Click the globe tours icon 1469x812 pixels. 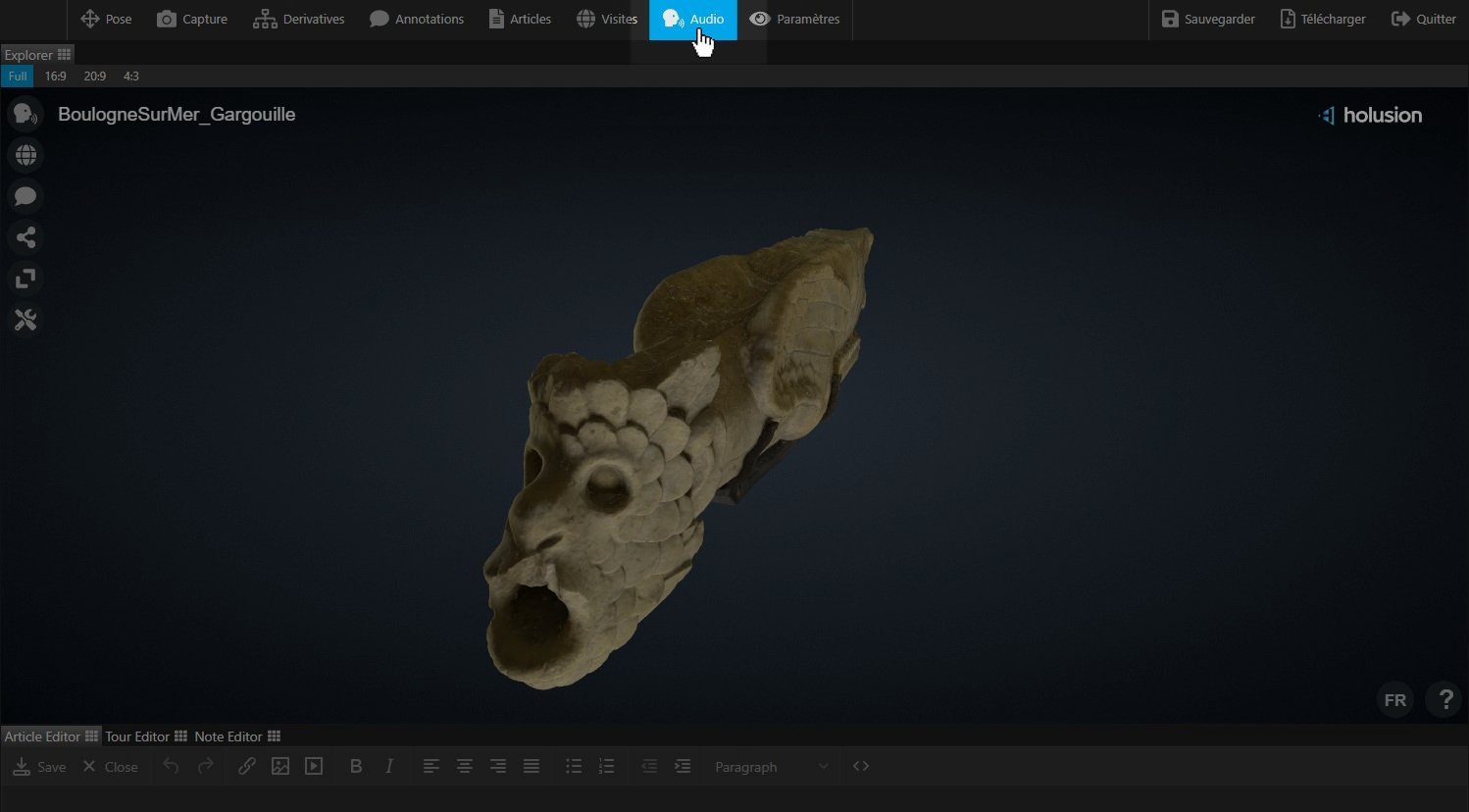[x=25, y=156]
